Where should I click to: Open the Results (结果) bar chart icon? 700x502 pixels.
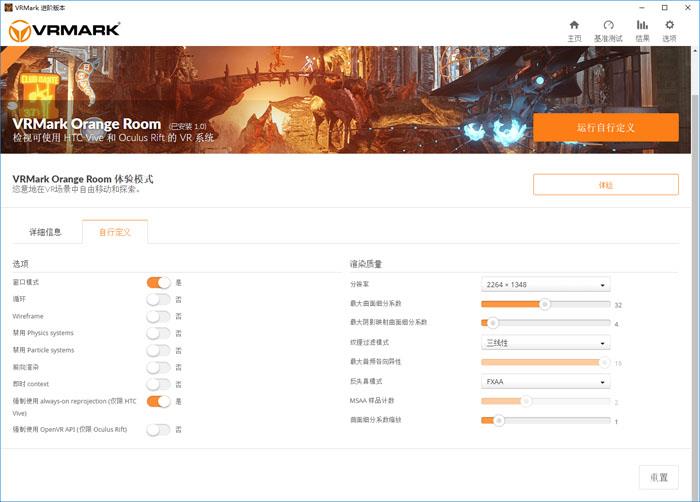point(642,31)
